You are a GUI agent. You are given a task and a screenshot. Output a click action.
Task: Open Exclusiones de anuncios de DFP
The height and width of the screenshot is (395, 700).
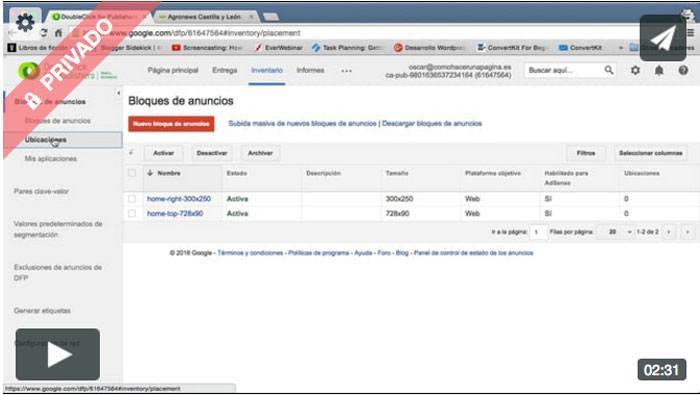coord(58,272)
